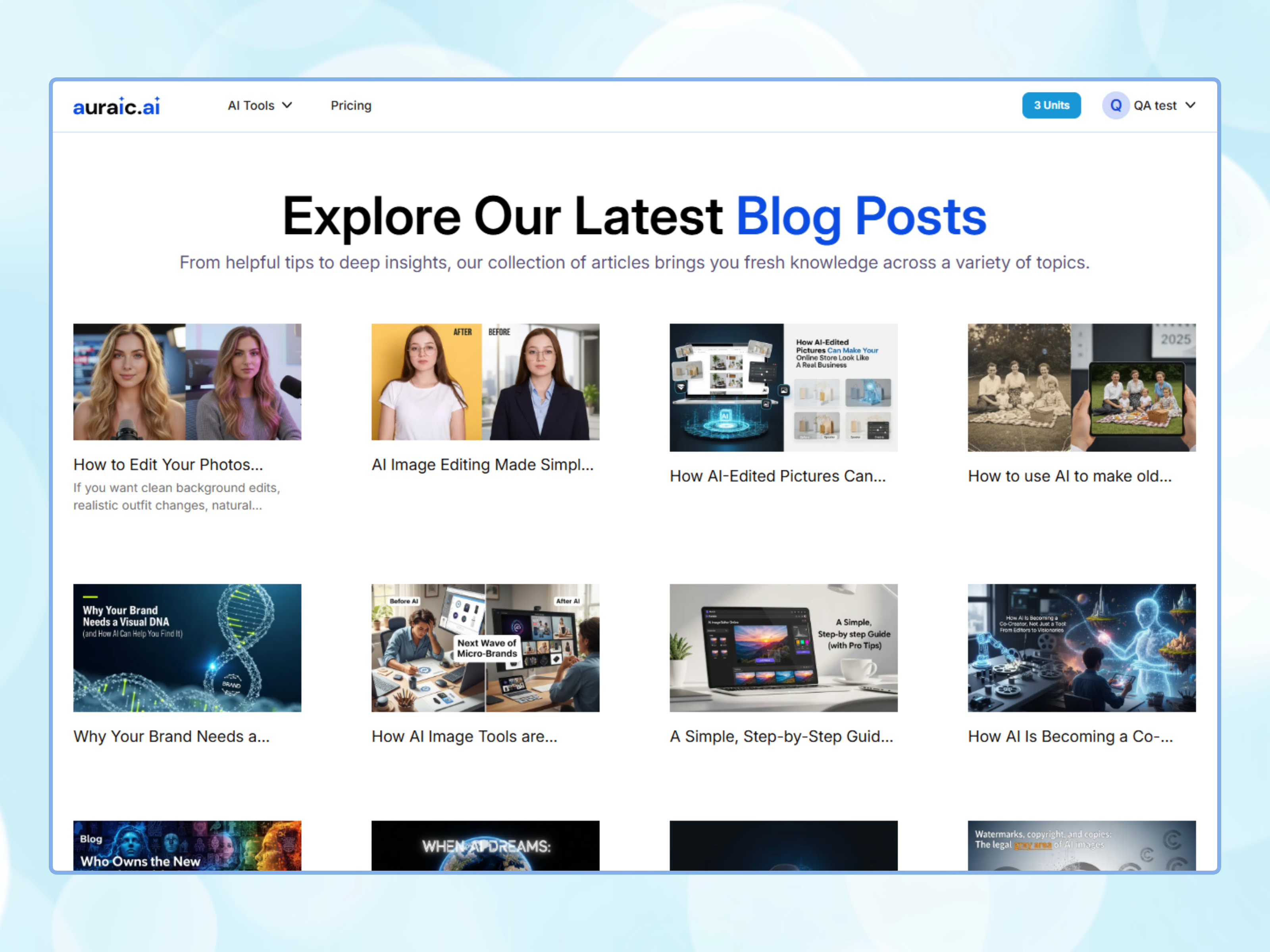Expand the AI Tools dropdown menu
Image resolution: width=1270 pixels, height=952 pixels.
click(x=260, y=106)
